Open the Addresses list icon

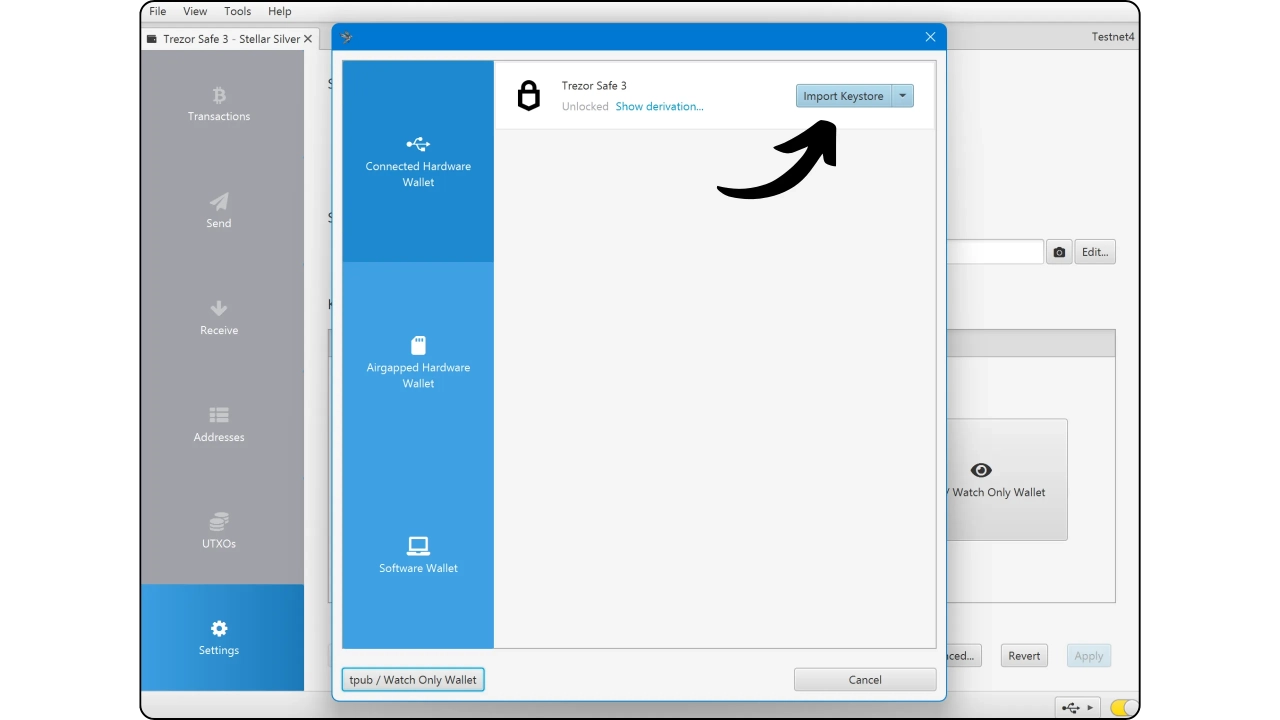pyautogui.click(x=219, y=415)
